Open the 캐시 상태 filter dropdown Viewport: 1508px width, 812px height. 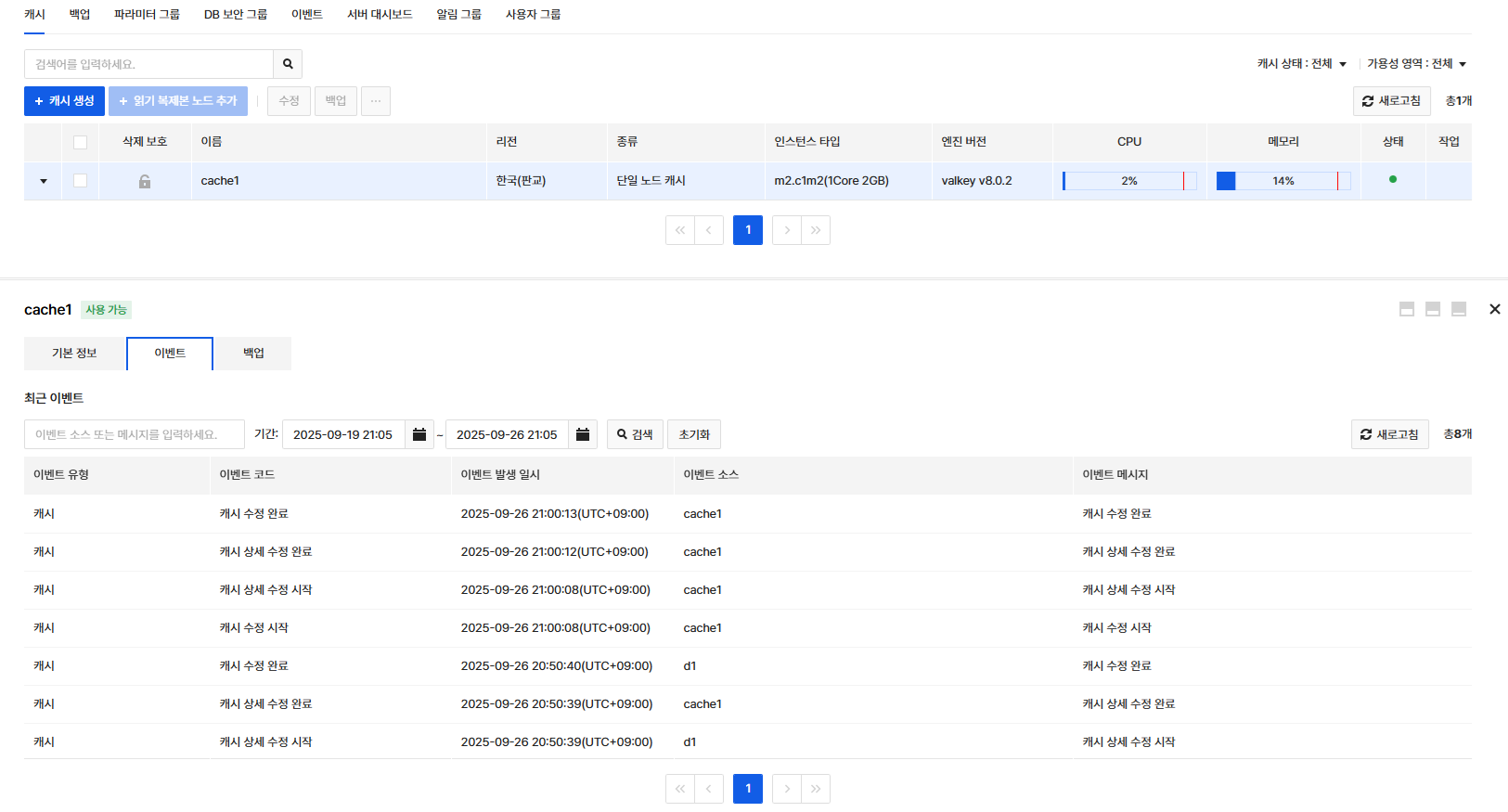(1301, 64)
